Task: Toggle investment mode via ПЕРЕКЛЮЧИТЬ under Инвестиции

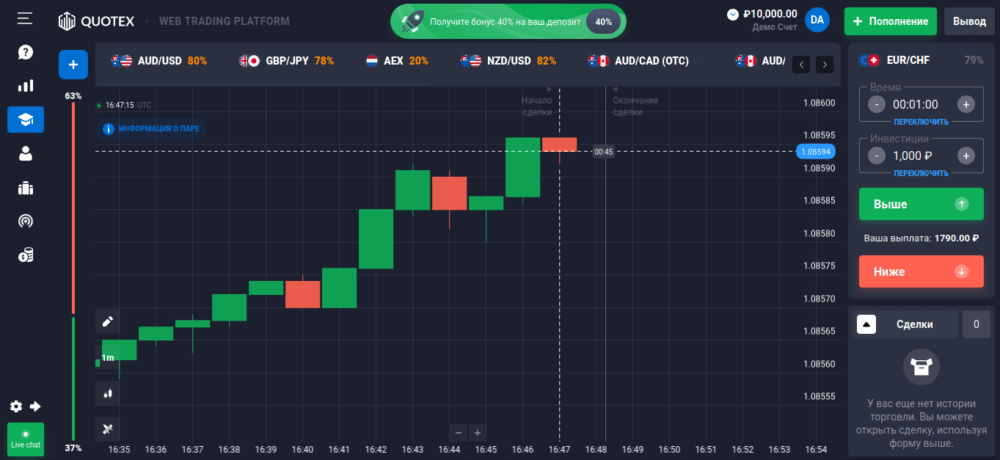Action: [921, 172]
